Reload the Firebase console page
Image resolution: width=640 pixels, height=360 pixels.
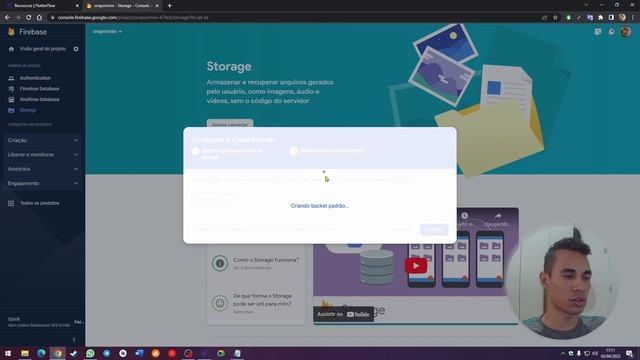(29, 18)
